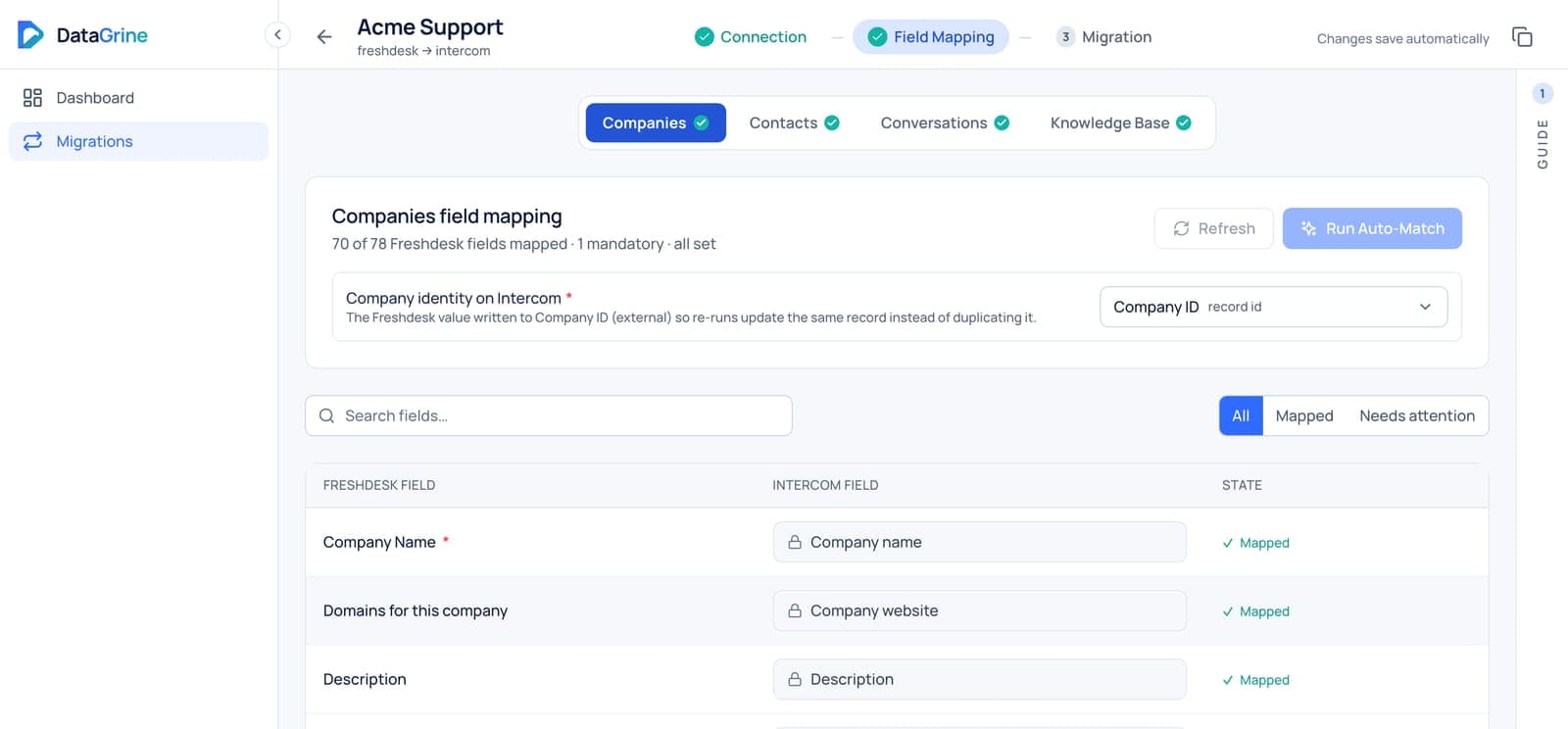Switch to the Companies tab
This screenshot has width=1568, height=729.
(656, 122)
